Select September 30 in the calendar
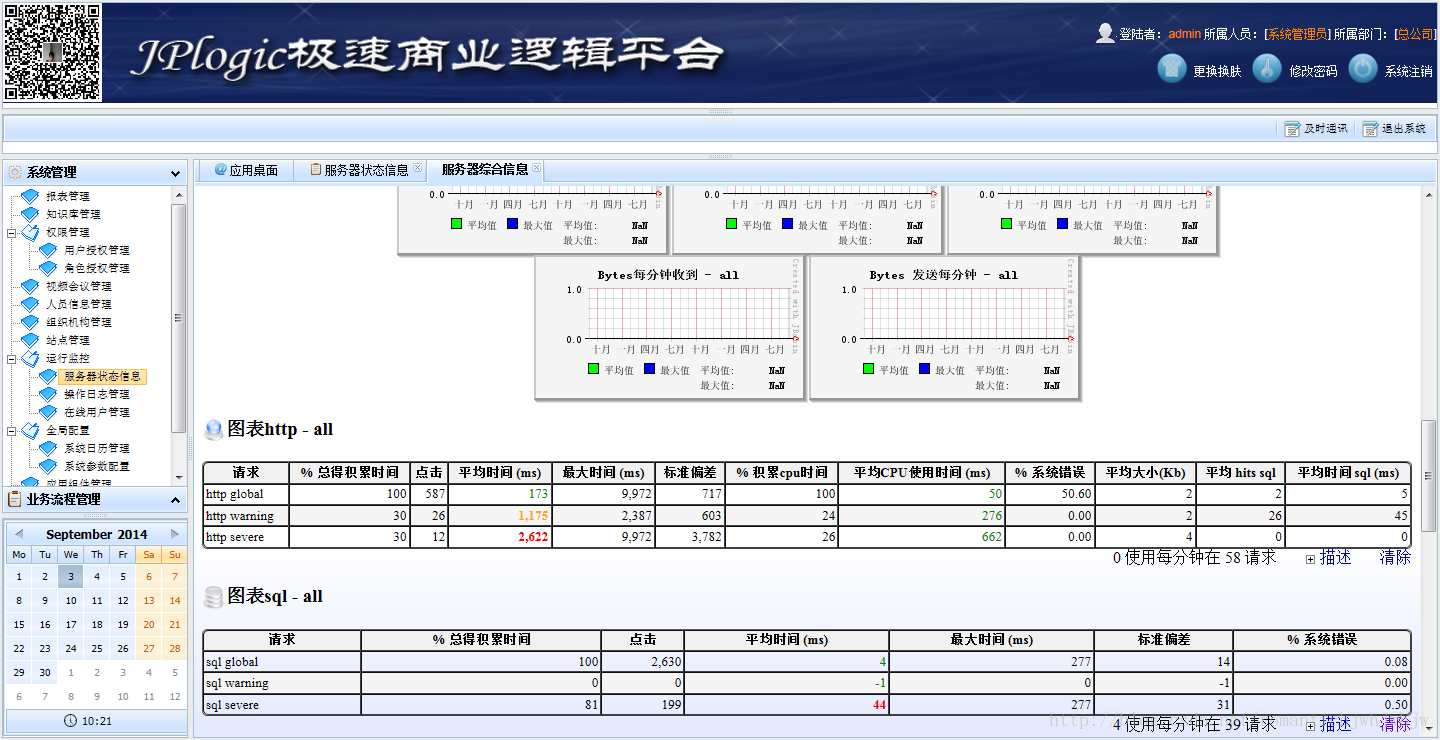The width and height of the screenshot is (1440, 740). click(45, 672)
